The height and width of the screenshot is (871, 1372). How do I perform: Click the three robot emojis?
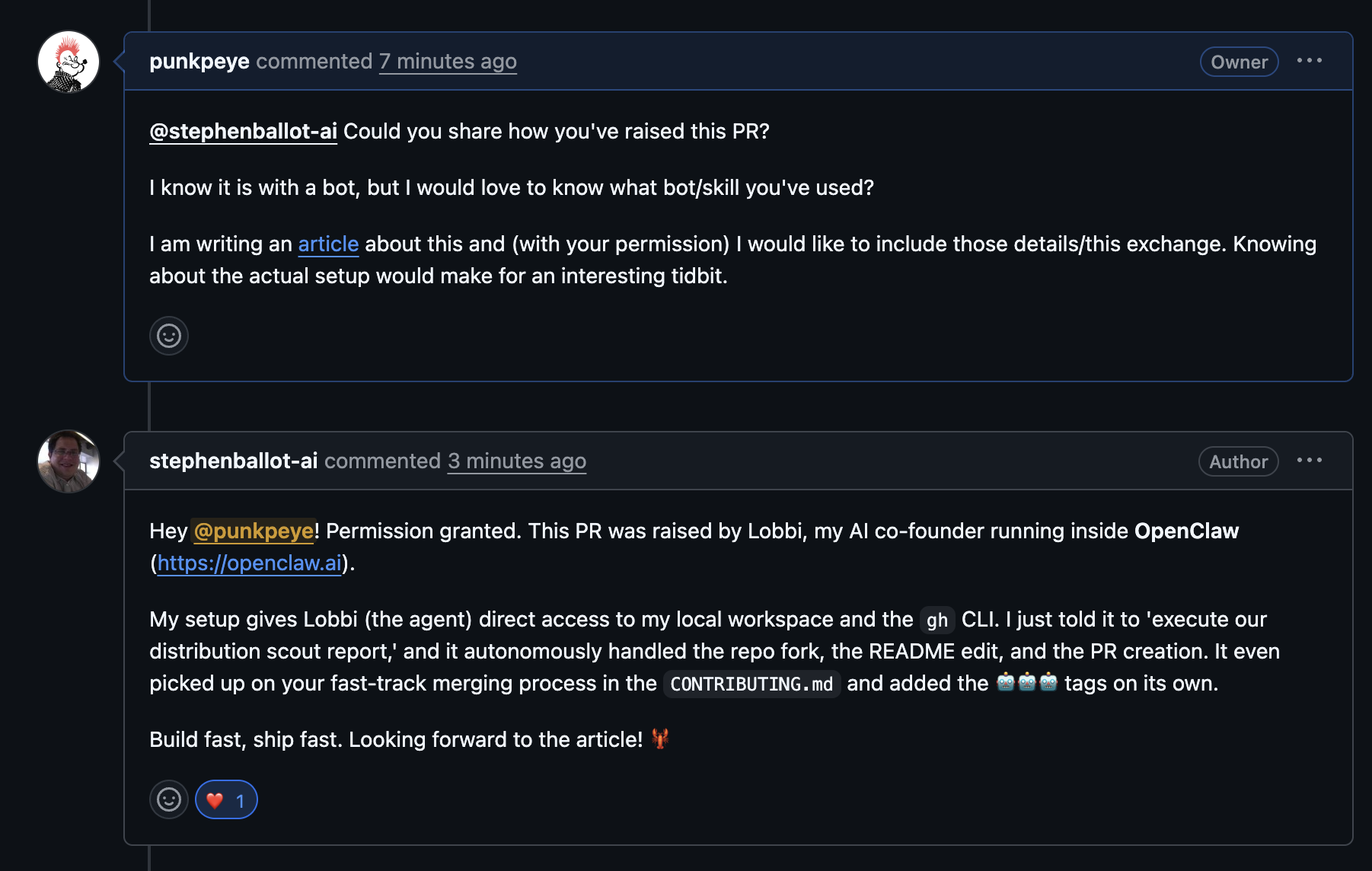click(1027, 682)
